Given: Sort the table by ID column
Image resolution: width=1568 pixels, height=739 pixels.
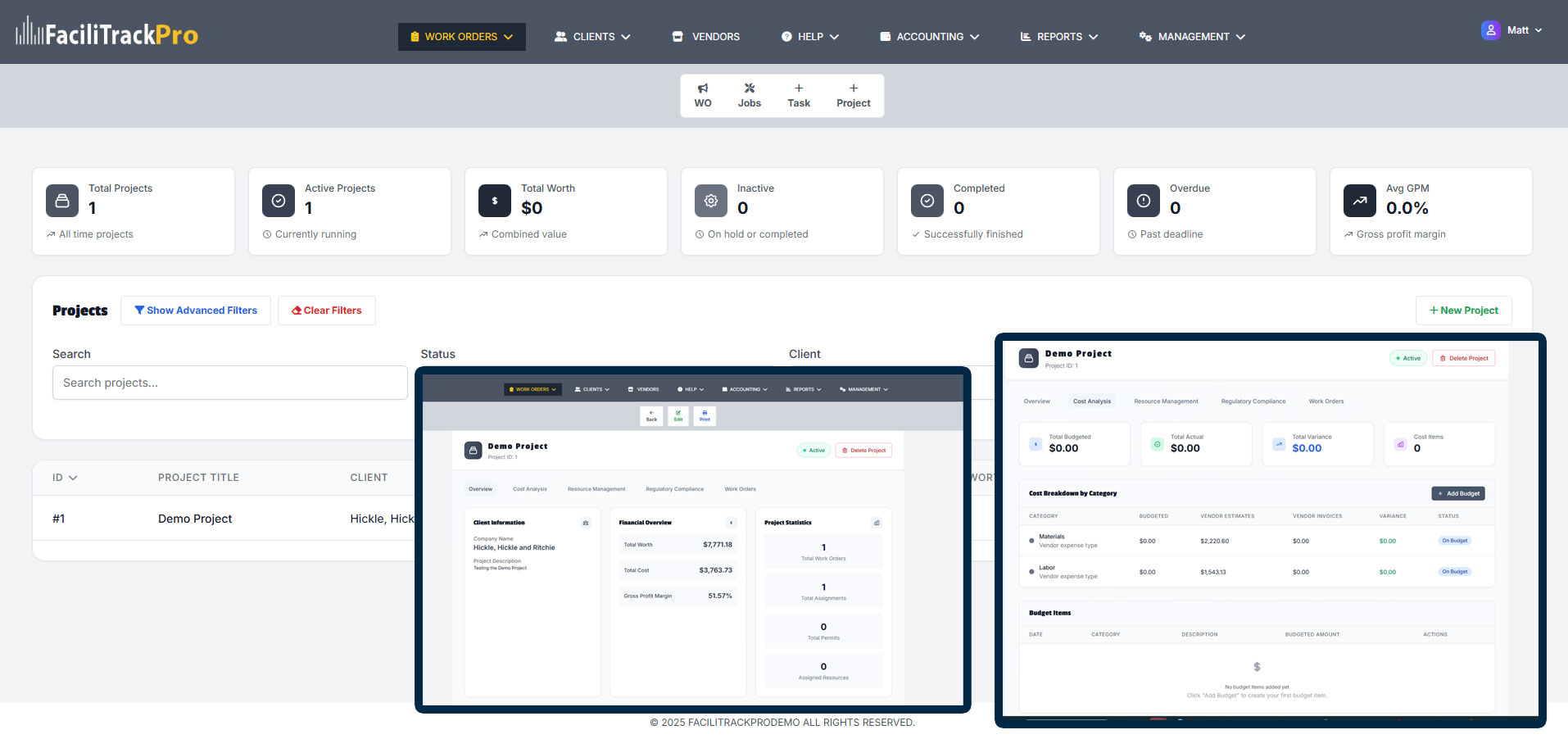Looking at the screenshot, I should [x=65, y=478].
